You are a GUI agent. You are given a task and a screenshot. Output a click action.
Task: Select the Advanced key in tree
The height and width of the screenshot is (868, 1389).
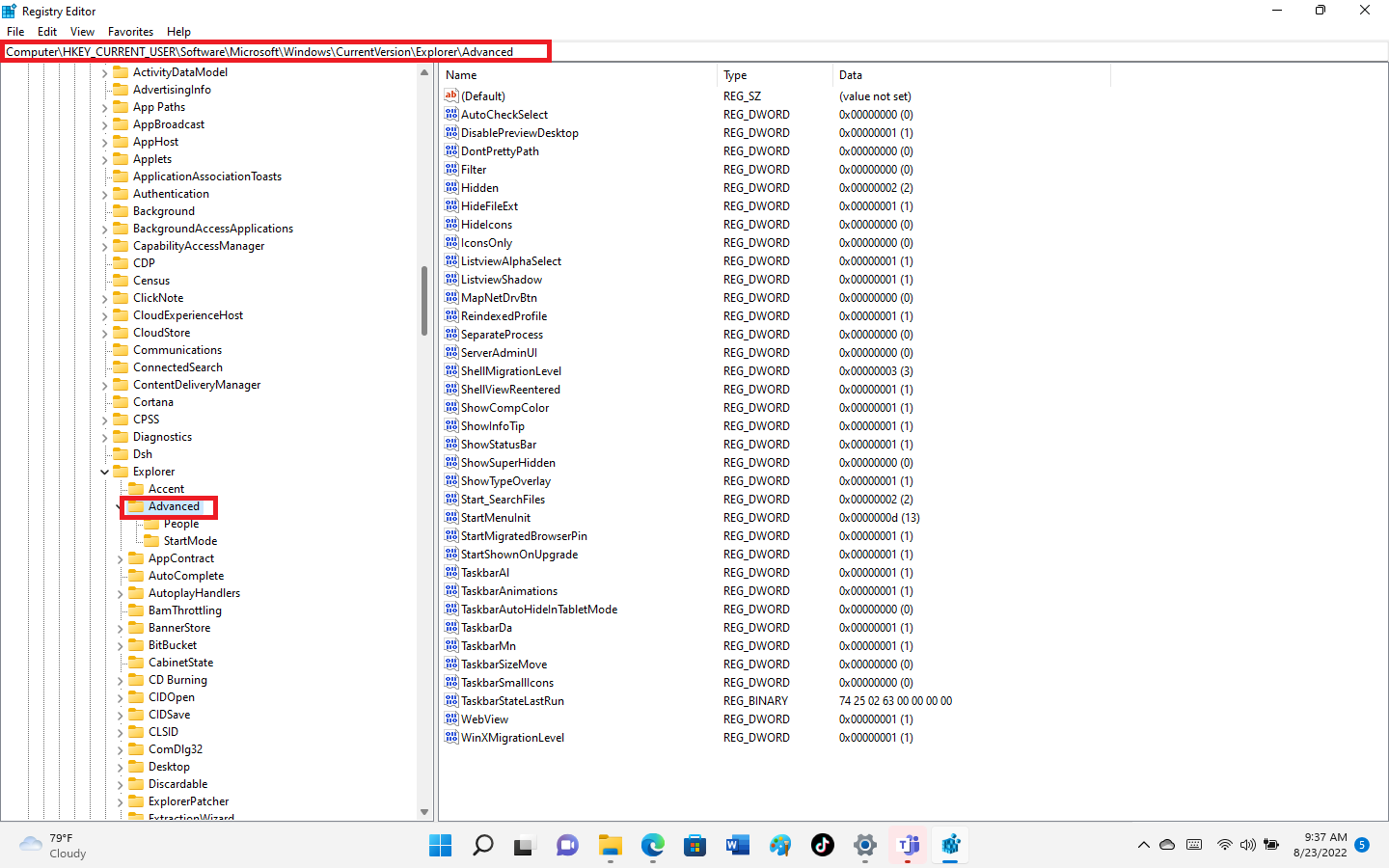coord(174,506)
